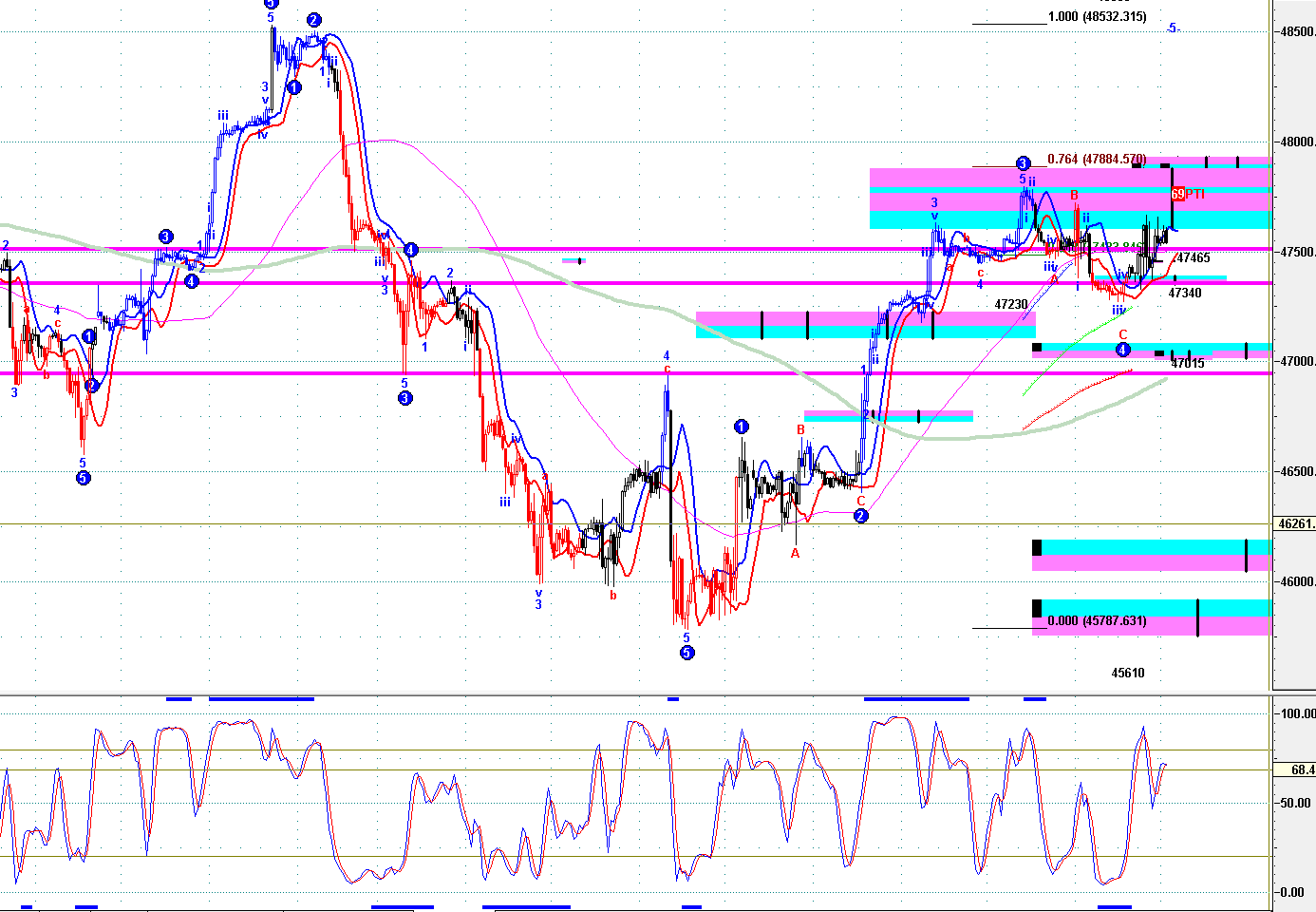Click the 0.000 (45787.631) Fibonacci level label
Image resolution: width=1316 pixels, height=912 pixels.
[1097, 621]
